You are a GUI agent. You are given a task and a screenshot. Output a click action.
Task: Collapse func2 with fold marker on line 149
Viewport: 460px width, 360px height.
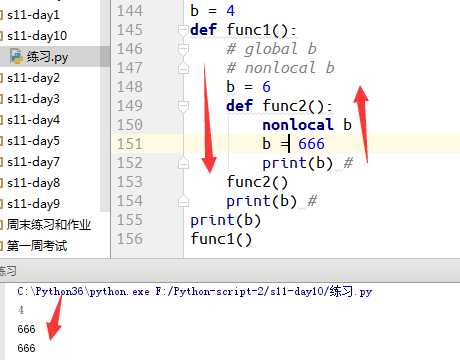point(183,106)
